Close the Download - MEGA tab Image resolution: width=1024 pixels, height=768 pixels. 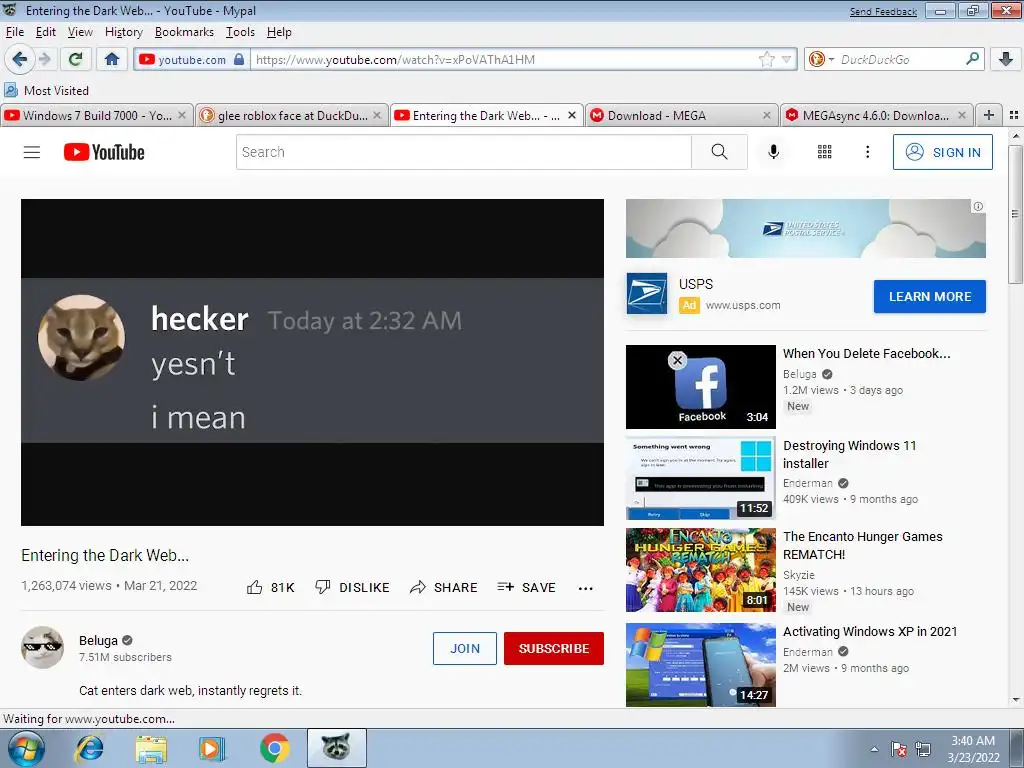(767, 115)
